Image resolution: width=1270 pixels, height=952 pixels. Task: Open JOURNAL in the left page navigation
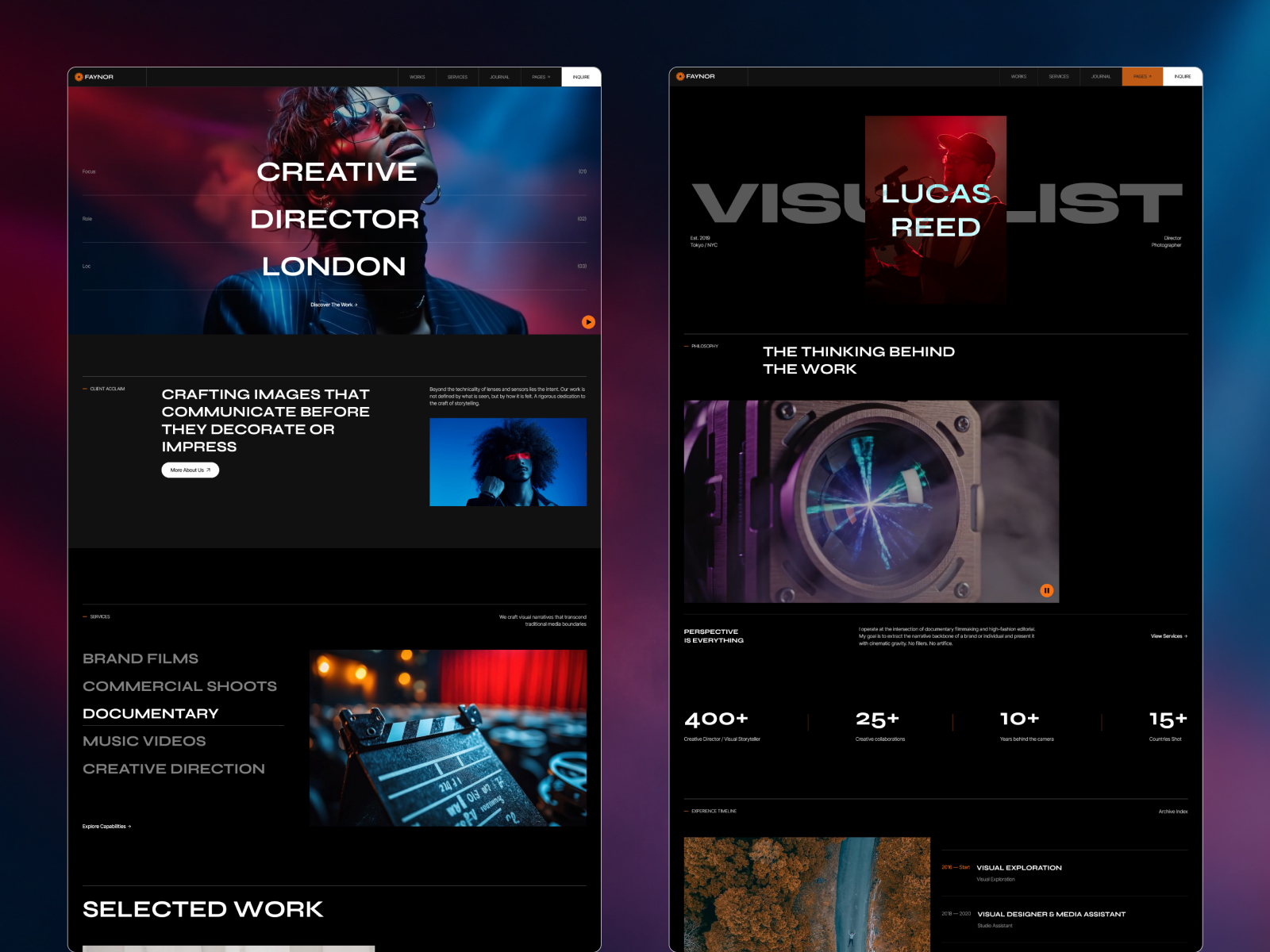pyautogui.click(x=499, y=77)
